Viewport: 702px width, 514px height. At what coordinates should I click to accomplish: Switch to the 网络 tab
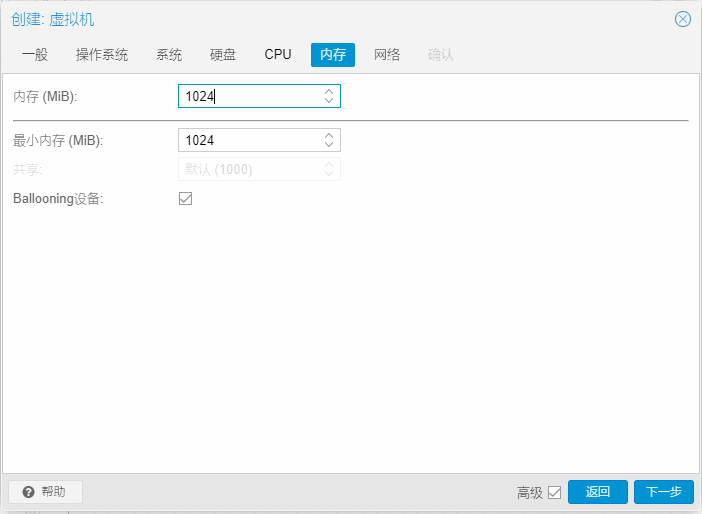pos(387,55)
